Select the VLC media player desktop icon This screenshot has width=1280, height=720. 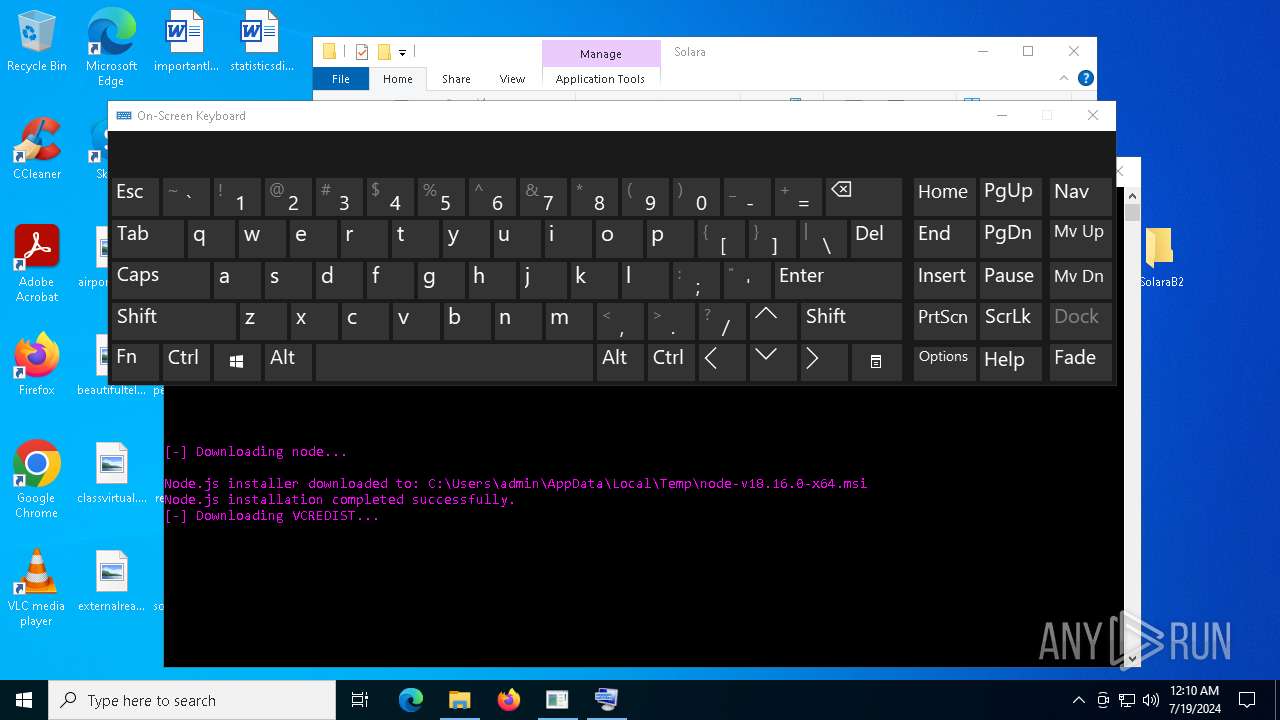point(37,589)
